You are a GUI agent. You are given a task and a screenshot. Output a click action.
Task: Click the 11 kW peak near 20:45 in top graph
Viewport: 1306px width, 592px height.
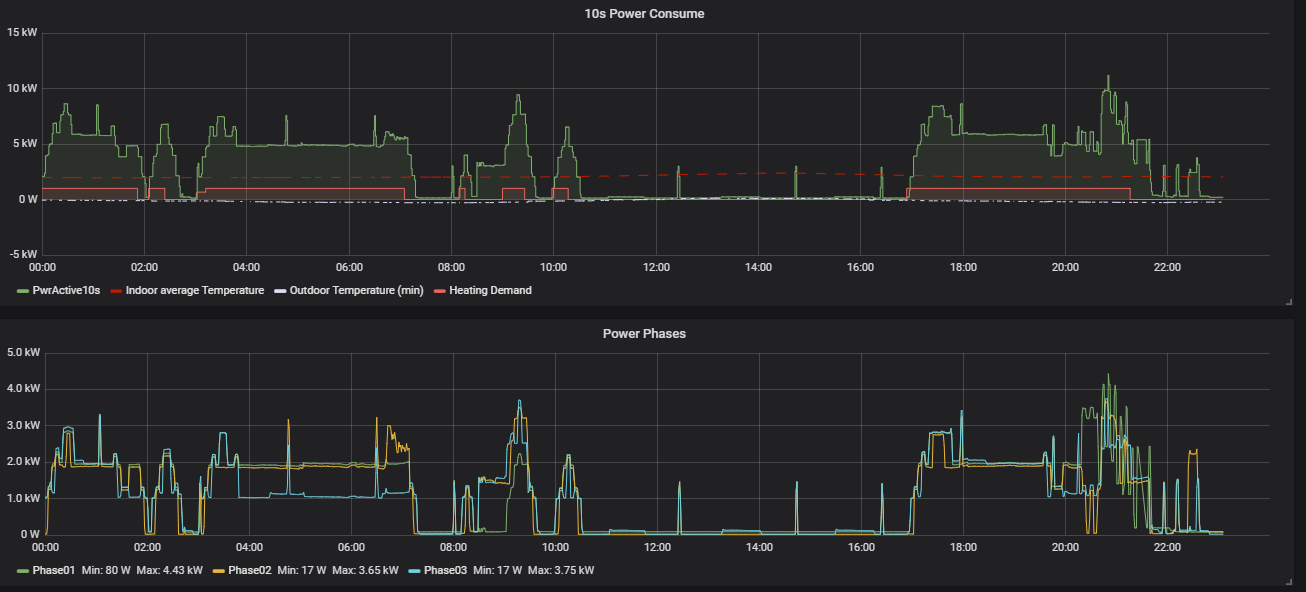[1107, 76]
